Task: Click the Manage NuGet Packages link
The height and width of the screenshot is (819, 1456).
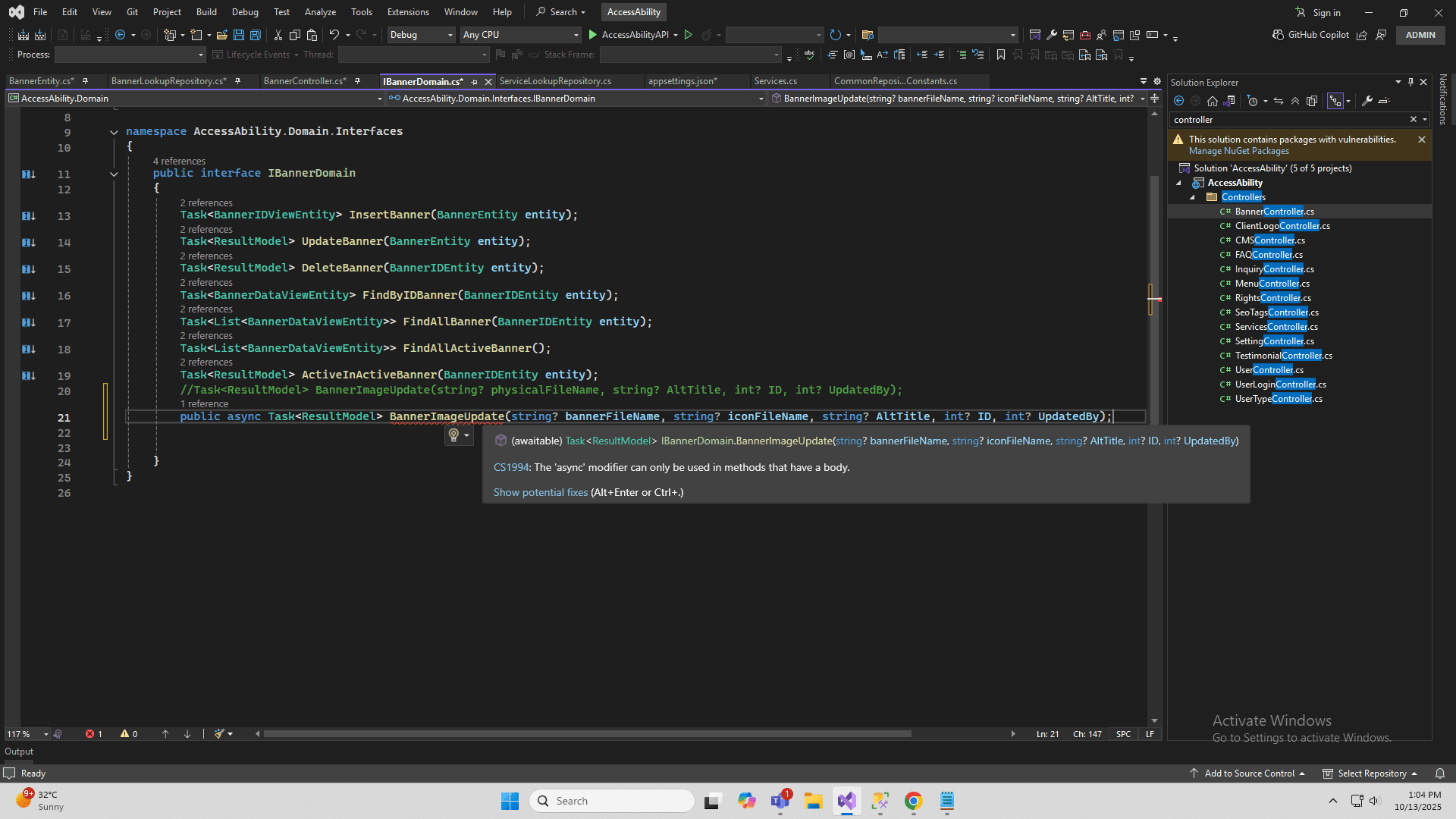Action: click(x=1238, y=151)
